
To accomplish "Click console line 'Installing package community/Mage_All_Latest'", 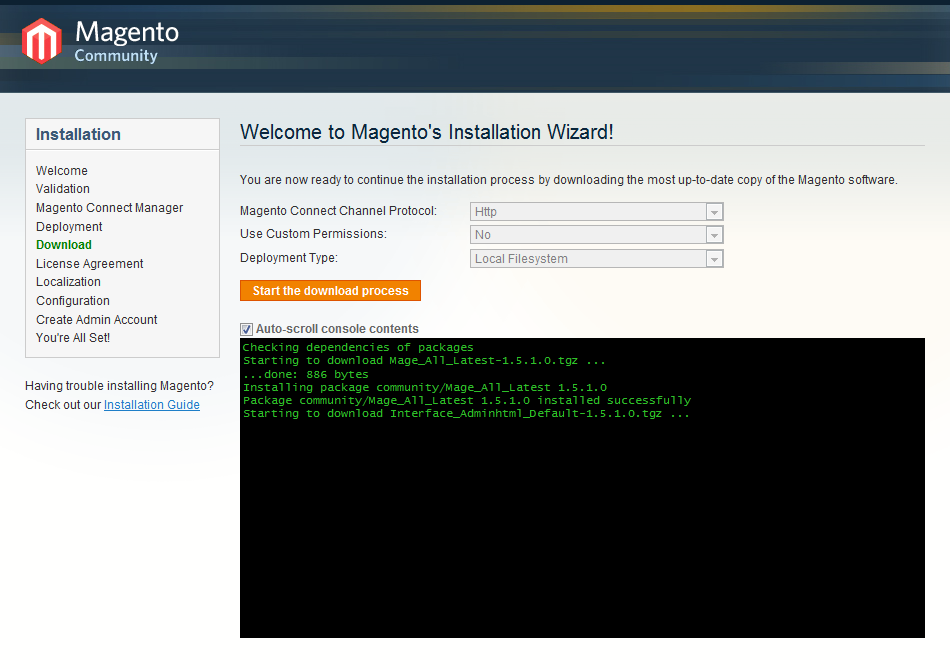I will click(425, 388).
